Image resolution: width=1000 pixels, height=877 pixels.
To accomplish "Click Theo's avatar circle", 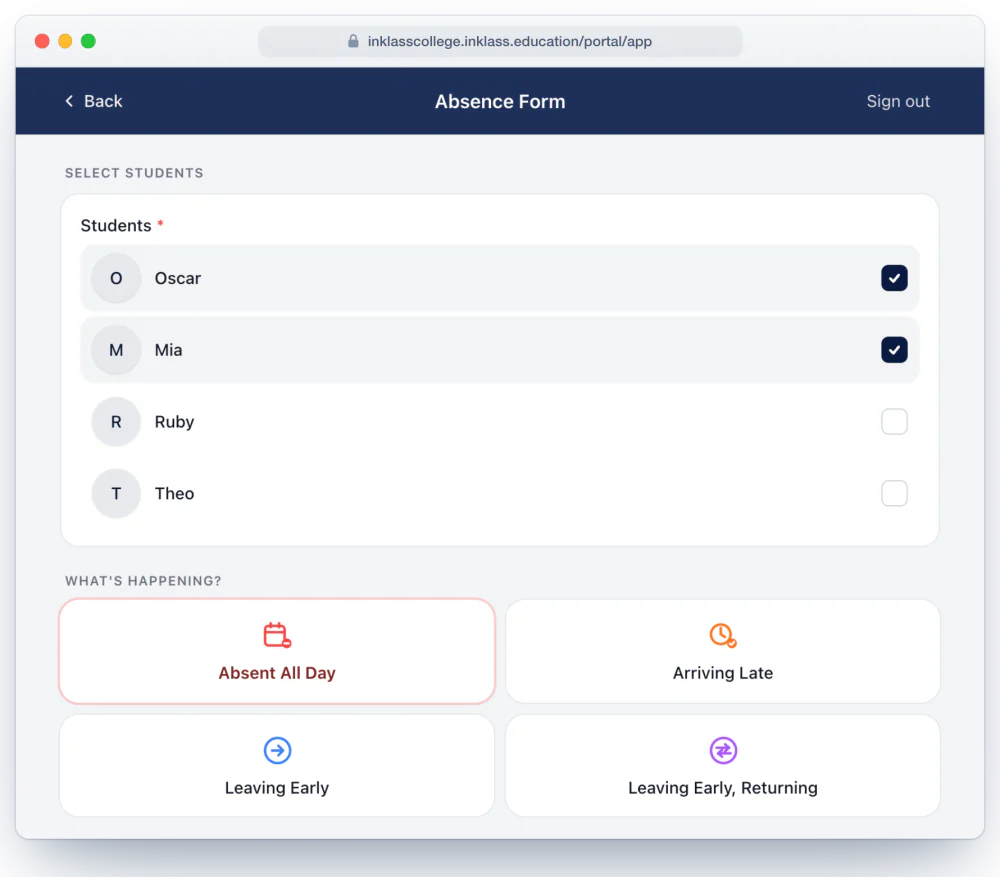I will [116, 494].
